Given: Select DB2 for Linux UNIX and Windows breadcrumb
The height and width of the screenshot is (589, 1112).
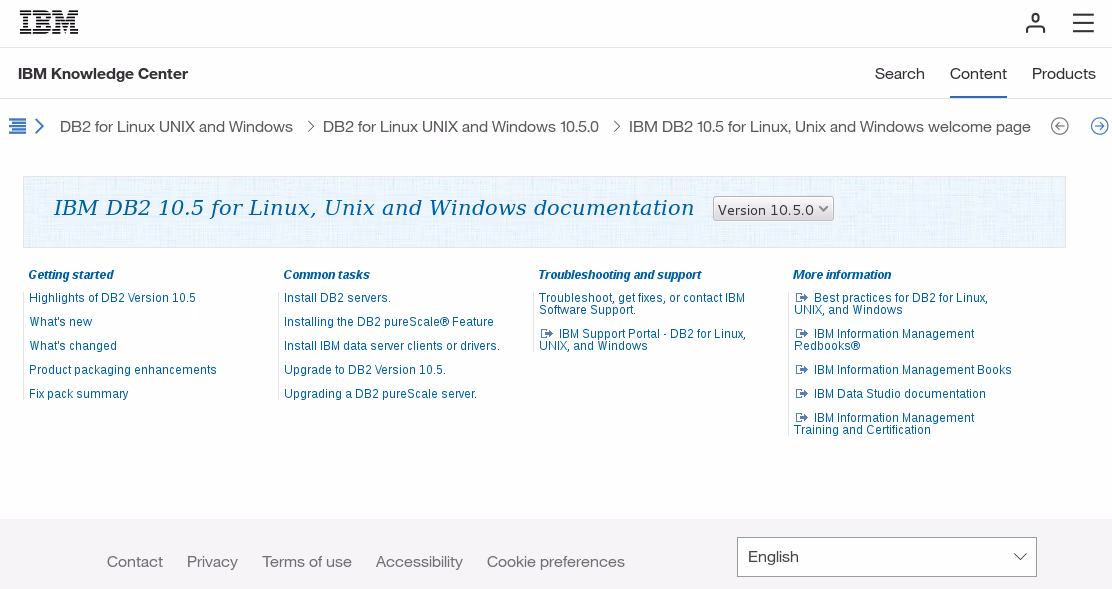Looking at the screenshot, I should click(x=176, y=126).
